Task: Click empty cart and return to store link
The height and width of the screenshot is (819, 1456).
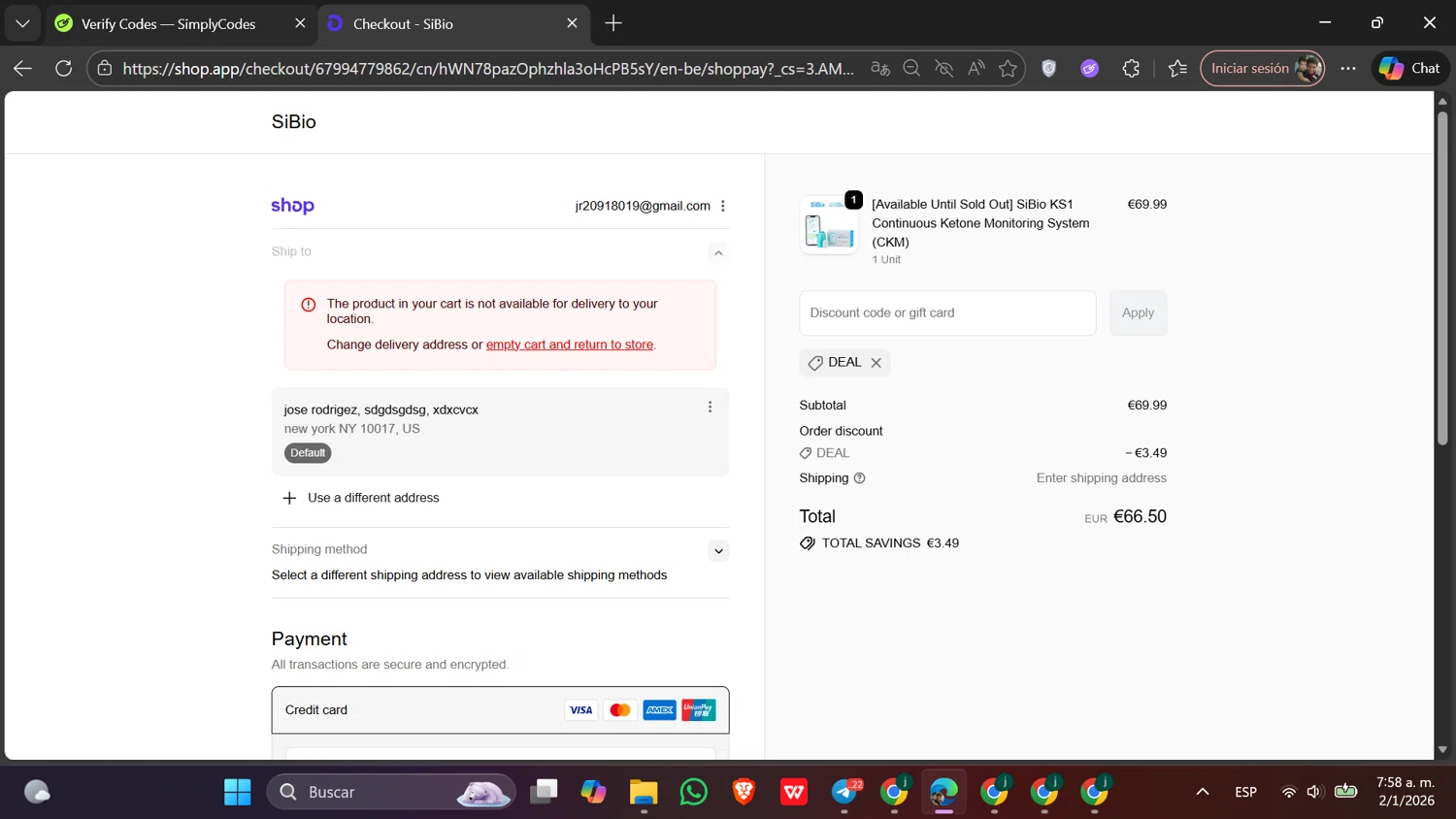Action: pos(570,344)
